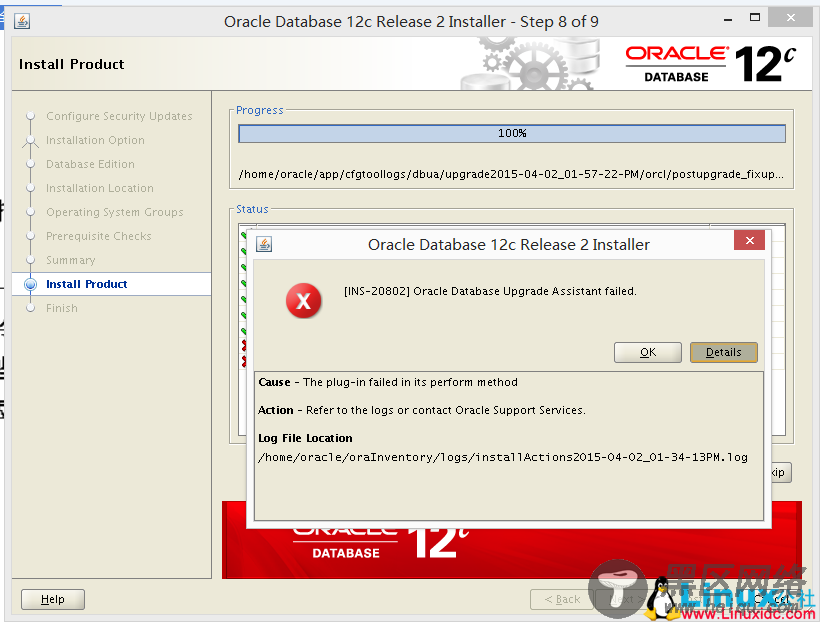Minimize the installer main window
This screenshot has width=820, height=624.
(x=728, y=19)
